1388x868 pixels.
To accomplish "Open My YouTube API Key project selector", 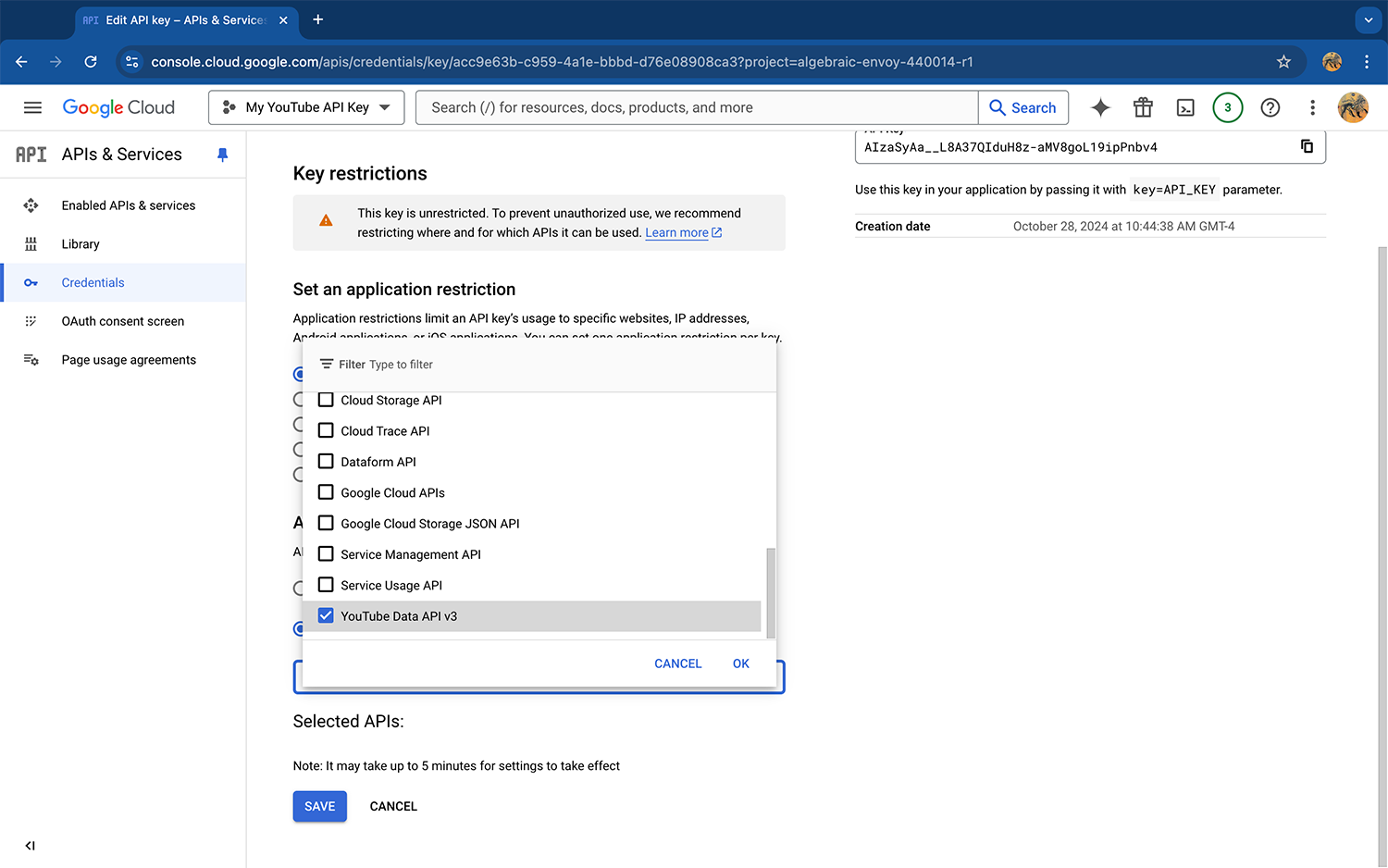I will 306,107.
